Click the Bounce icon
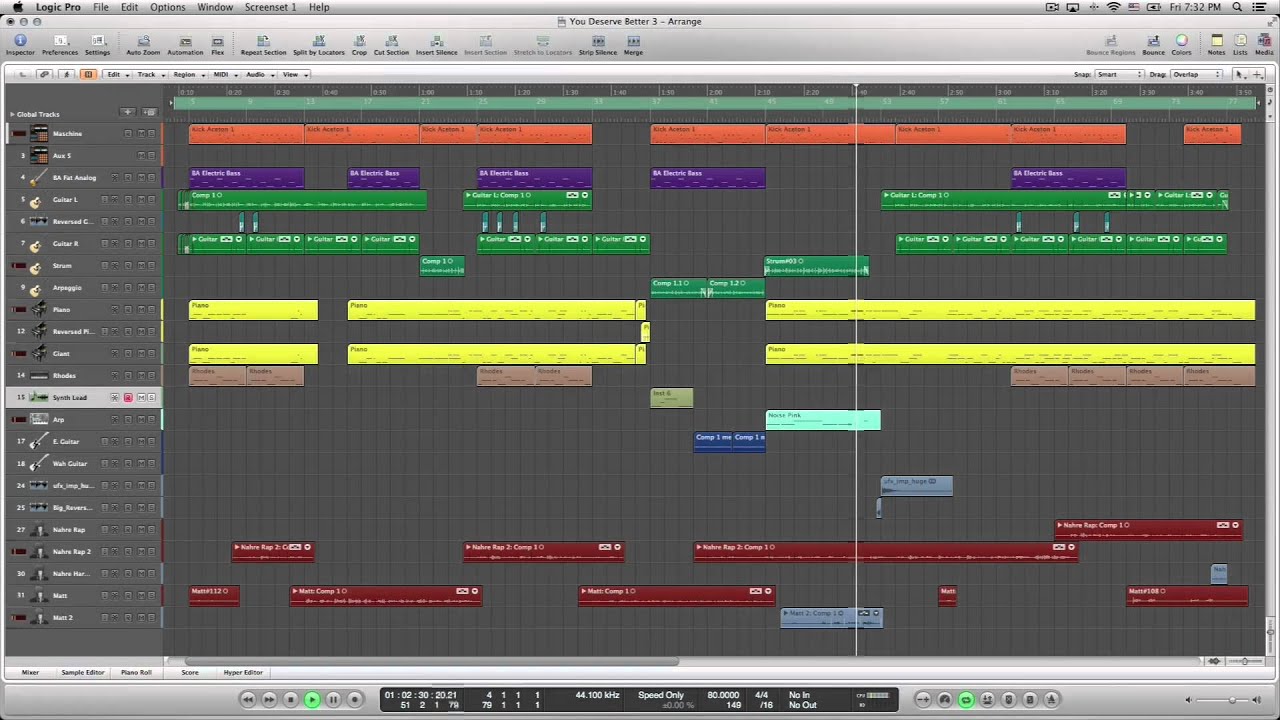 (x=1153, y=44)
